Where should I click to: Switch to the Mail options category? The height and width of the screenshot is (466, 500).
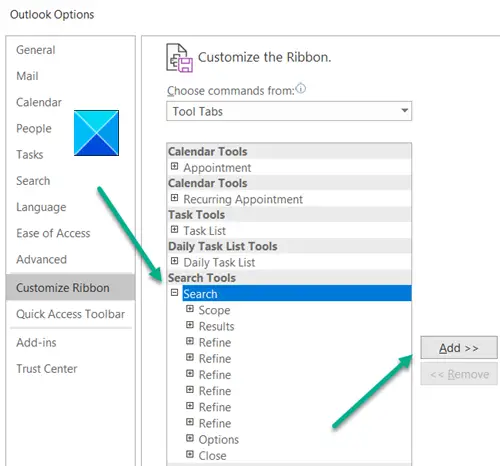point(27,76)
